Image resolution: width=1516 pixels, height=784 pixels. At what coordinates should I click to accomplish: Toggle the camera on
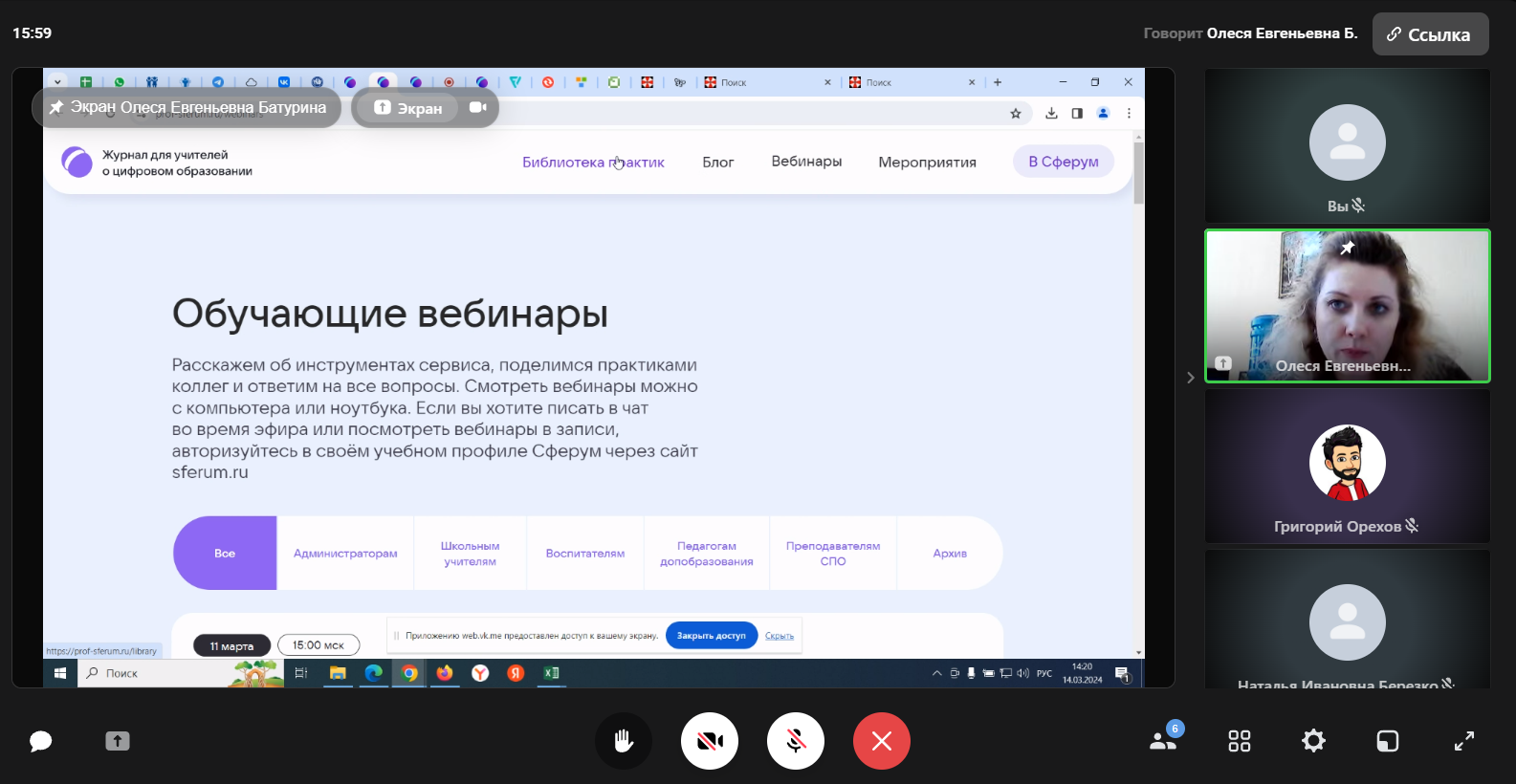(x=710, y=741)
